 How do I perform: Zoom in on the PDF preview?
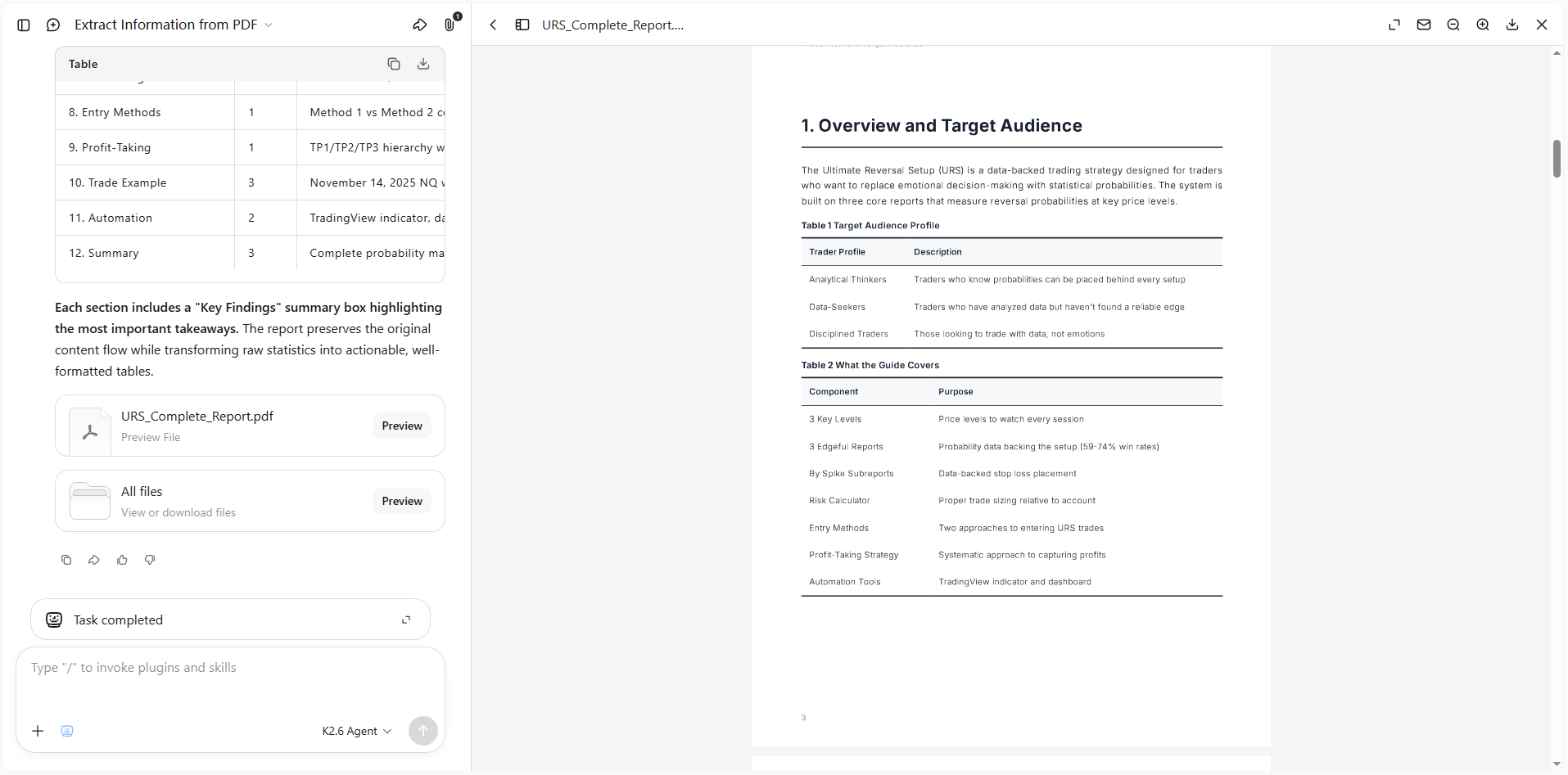(x=1483, y=25)
